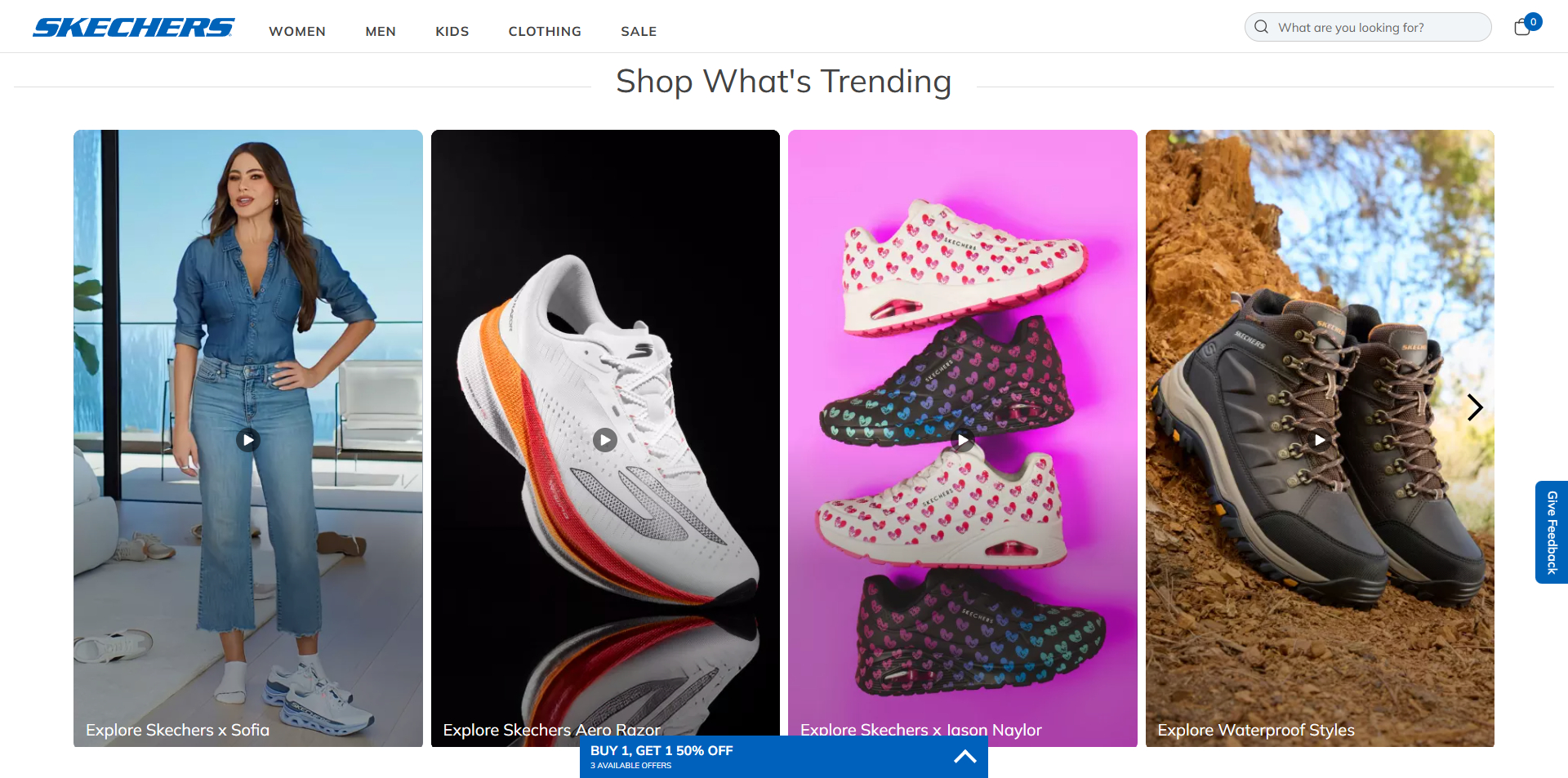Play the Jason Naylor heart sneakers video

pyautogui.click(x=963, y=440)
